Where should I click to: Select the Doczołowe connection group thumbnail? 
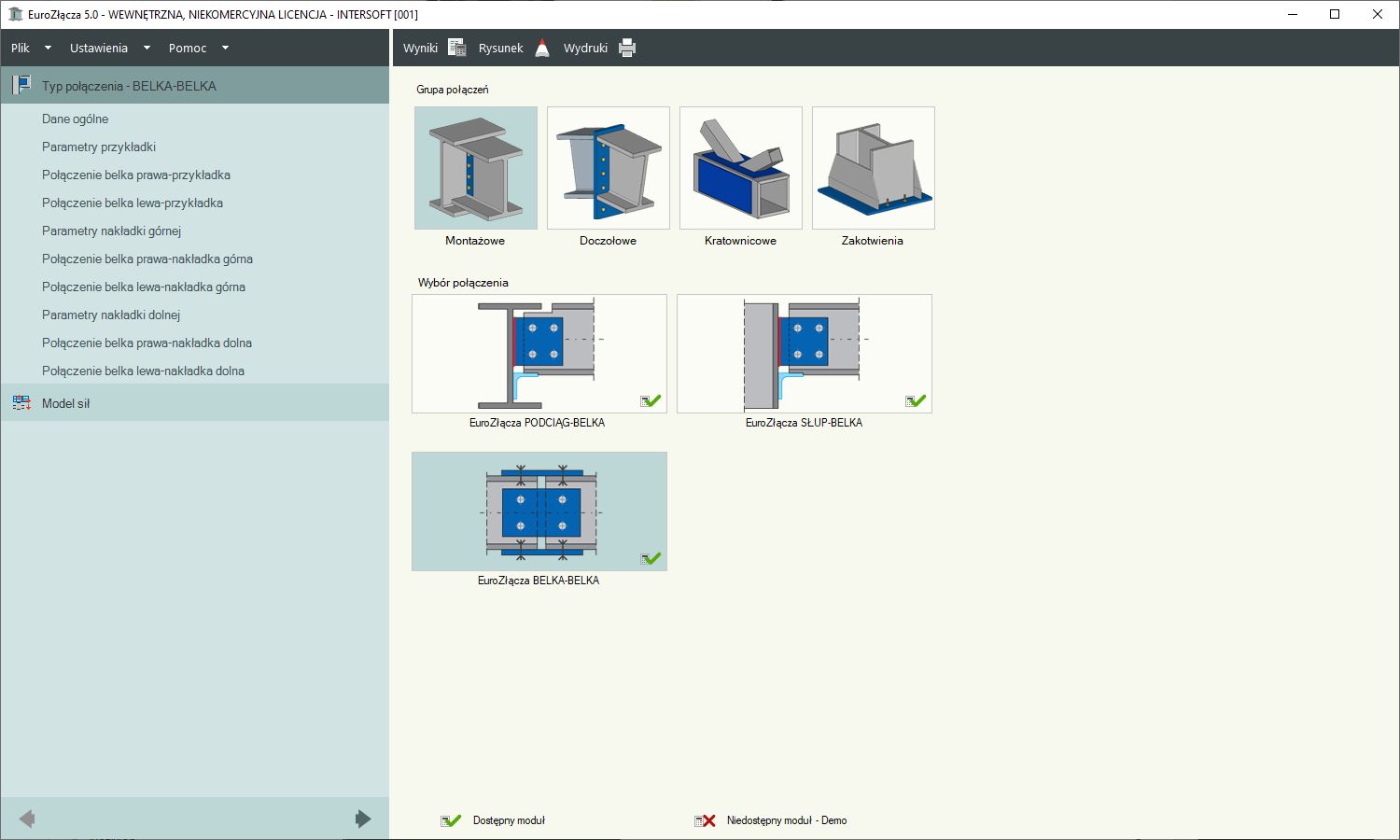[x=609, y=168]
